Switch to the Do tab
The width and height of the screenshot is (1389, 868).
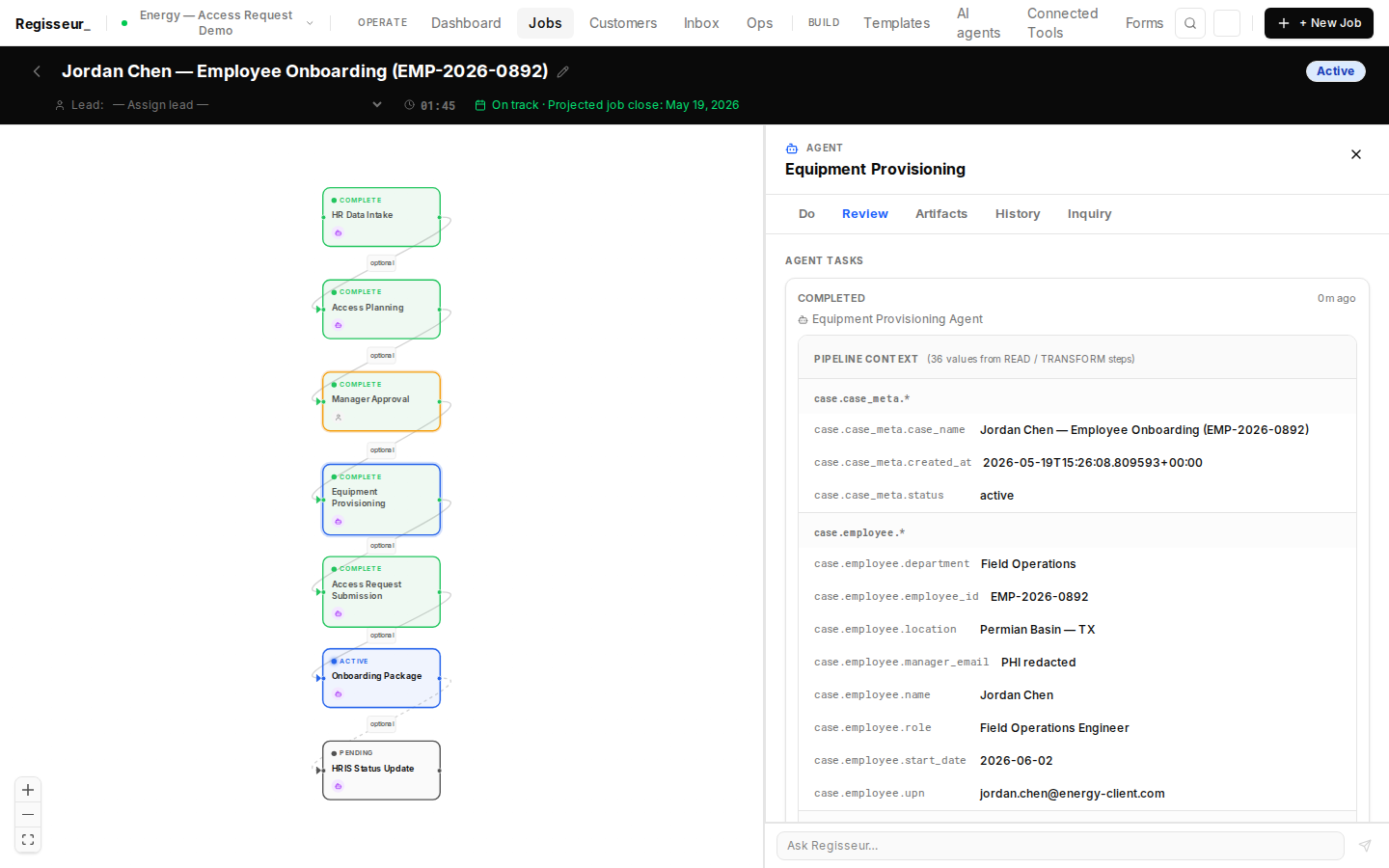(806, 214)
